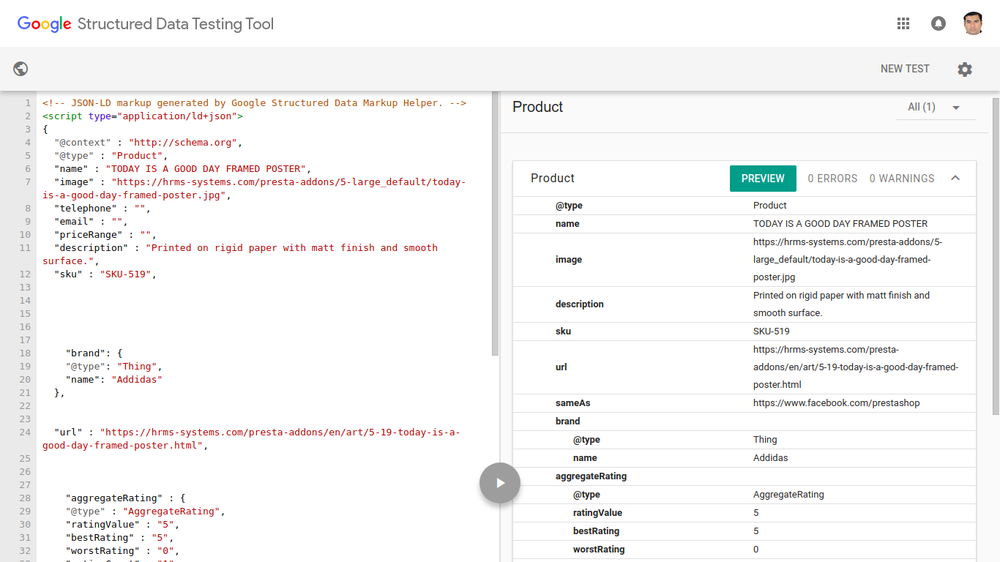Click code line "sku" : "SKU-519"

point(105,274)
